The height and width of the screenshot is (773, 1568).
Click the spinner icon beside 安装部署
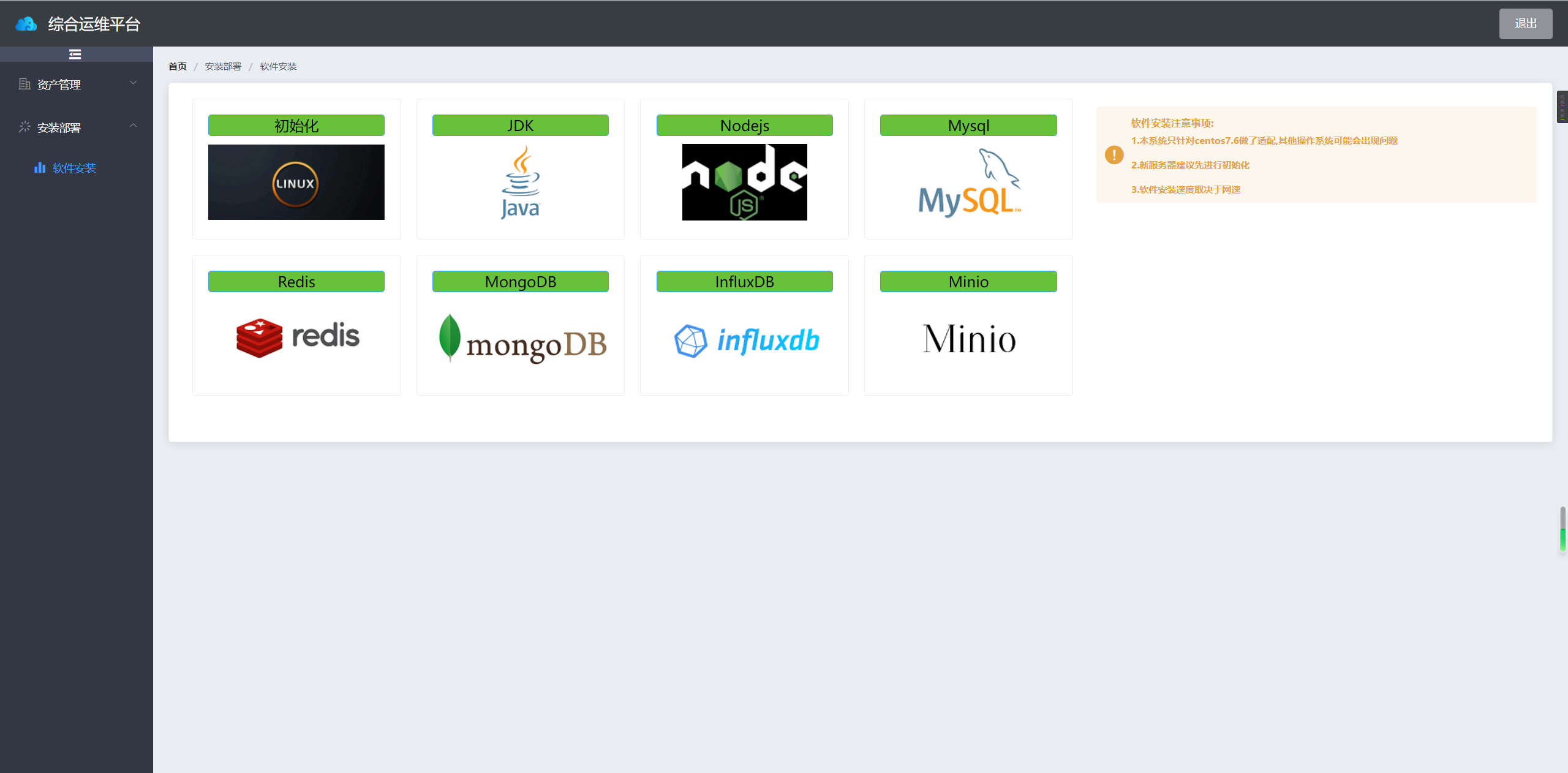(24, 126)
